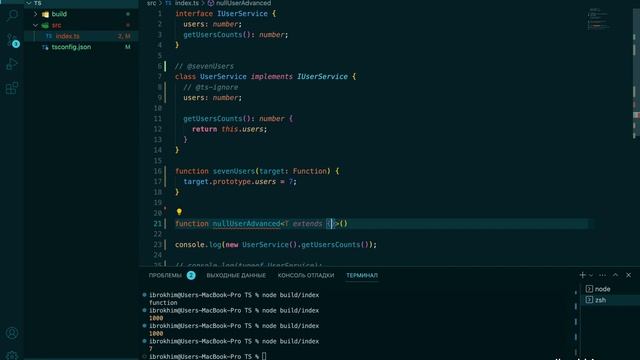This screenshot has width=640, height=360.
Task: Click the build folder icon
Action: (45, 14)
